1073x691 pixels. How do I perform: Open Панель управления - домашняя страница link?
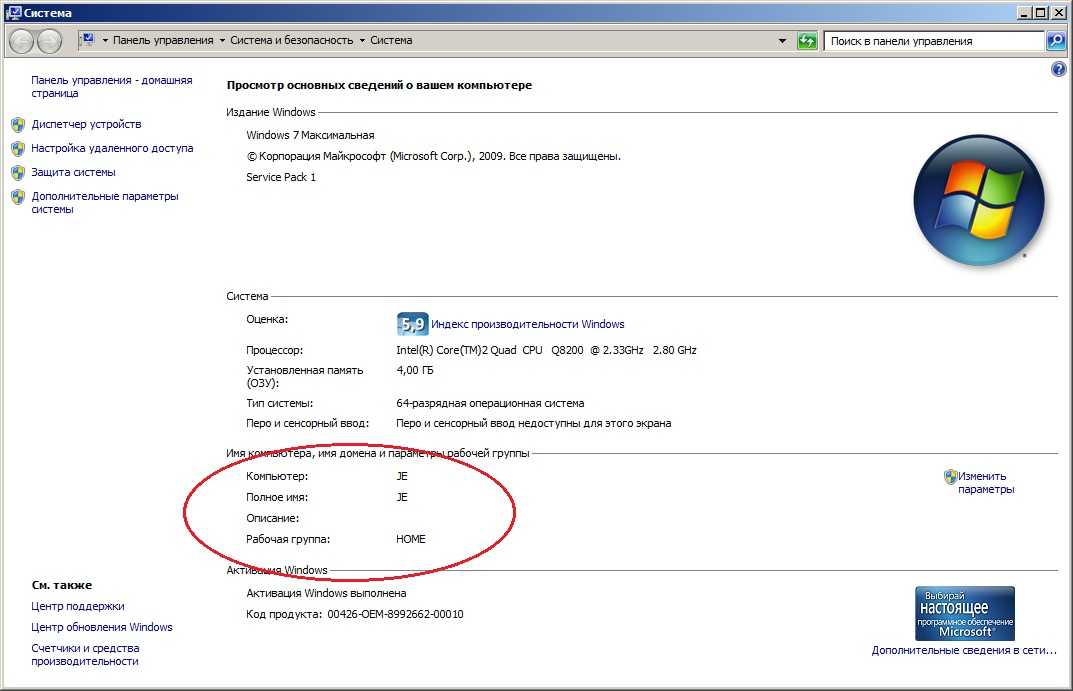point(112,86)
